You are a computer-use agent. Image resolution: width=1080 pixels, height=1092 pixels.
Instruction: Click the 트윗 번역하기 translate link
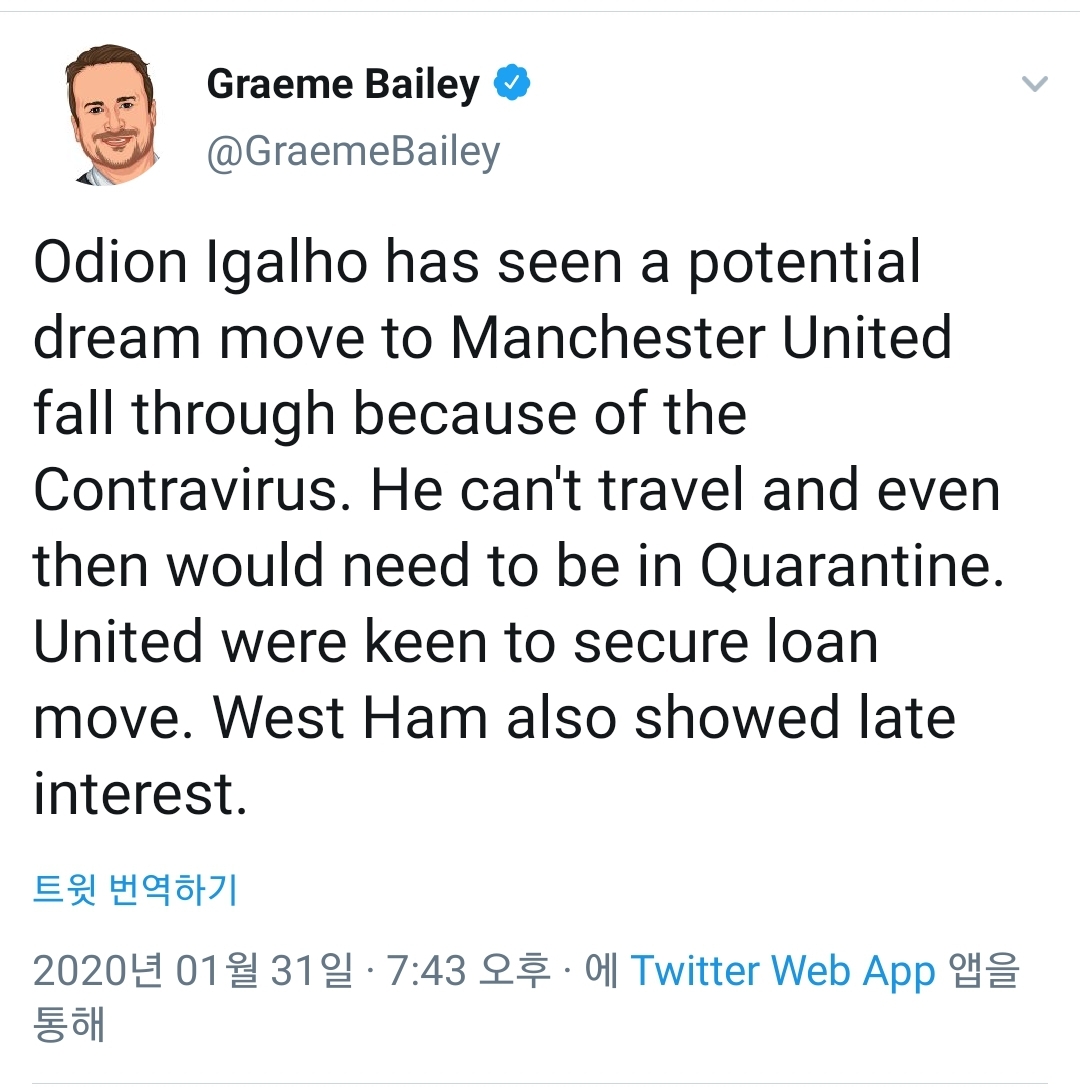coord(135,888)
